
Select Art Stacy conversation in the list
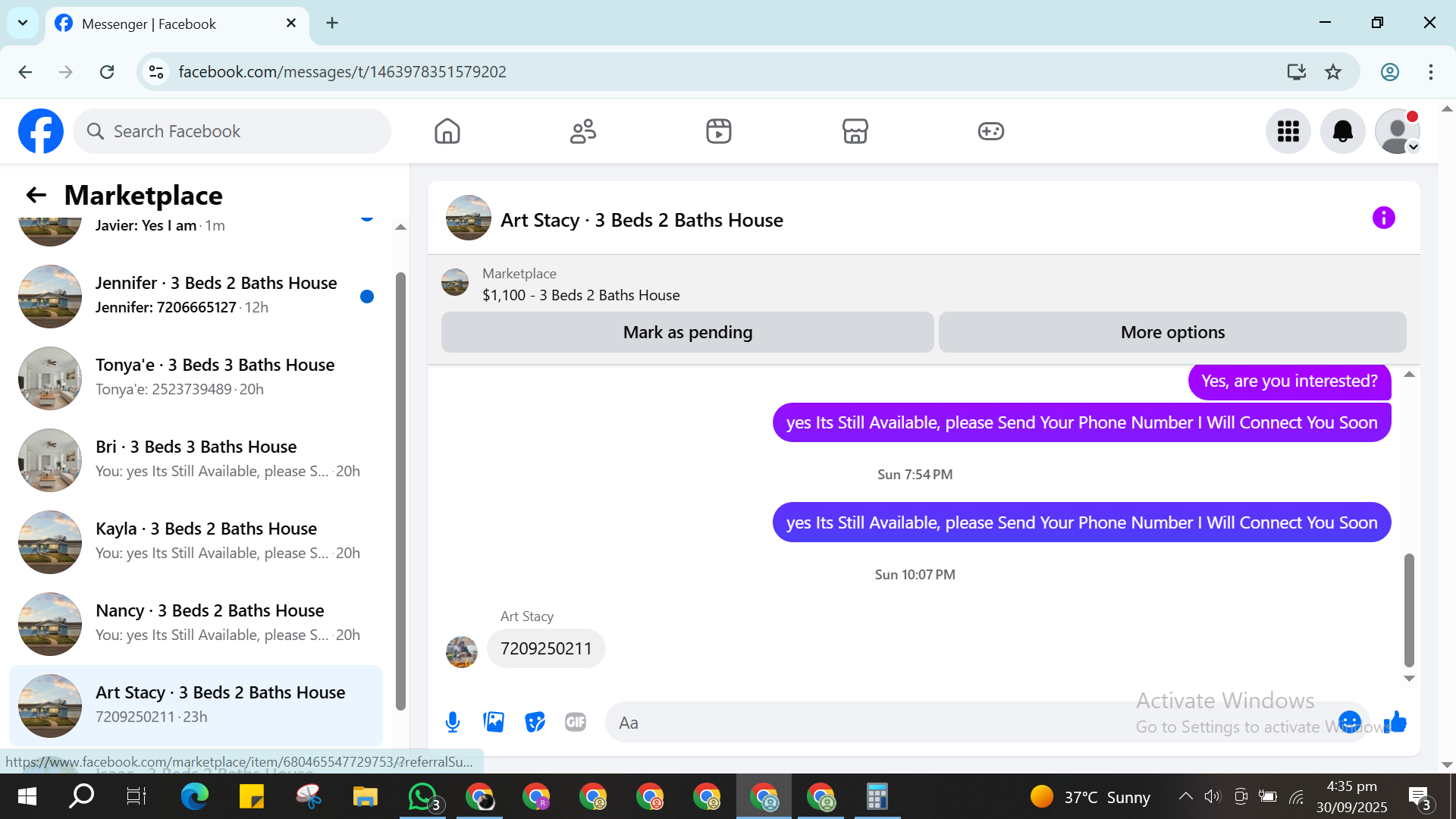(196, 705)
